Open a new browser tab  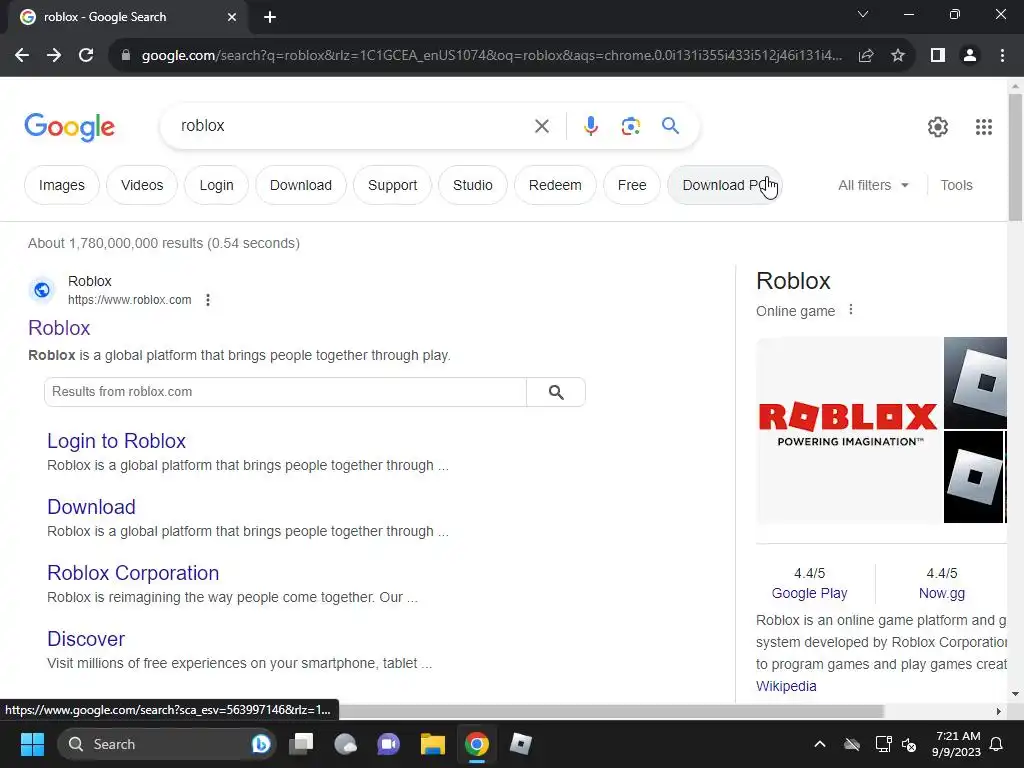click(x=270, y=18)
